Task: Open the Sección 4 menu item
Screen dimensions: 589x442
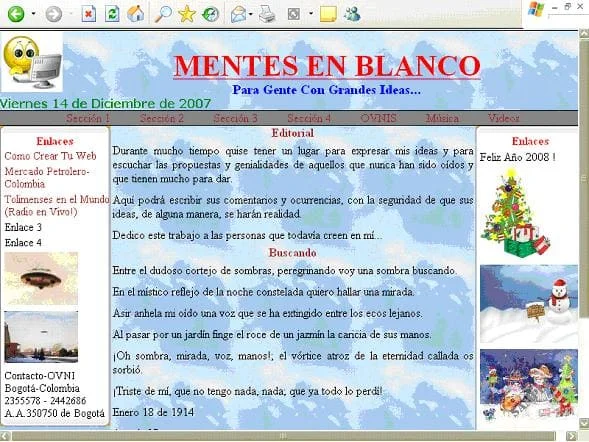Action: 309,118
